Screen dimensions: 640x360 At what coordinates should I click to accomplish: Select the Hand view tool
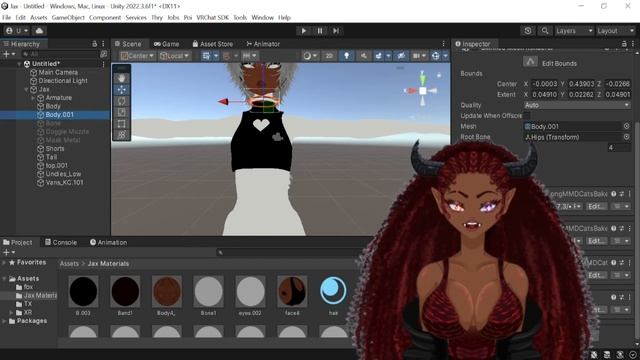(121, 78)
